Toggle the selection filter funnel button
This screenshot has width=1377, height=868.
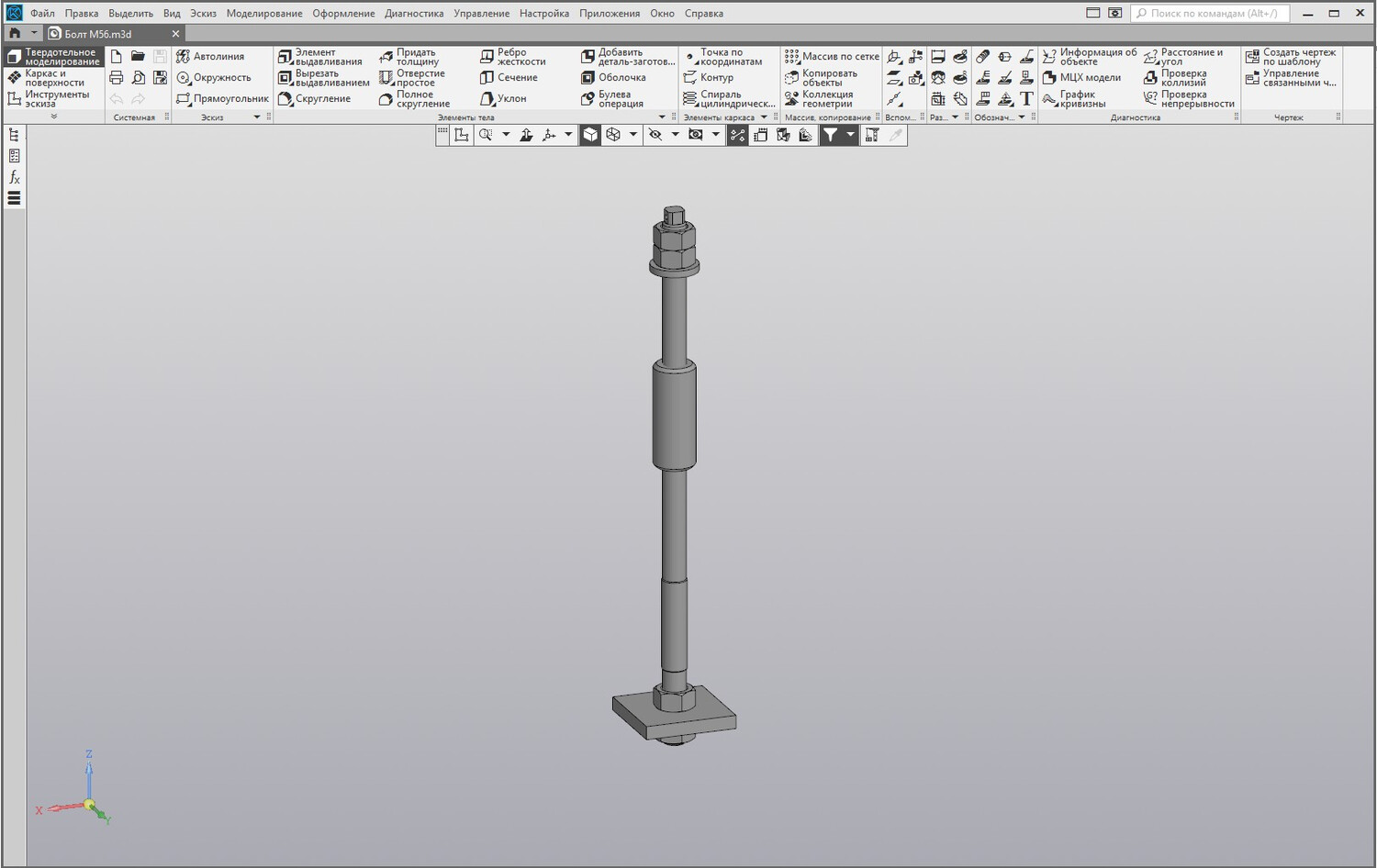(x=830, y=135)
